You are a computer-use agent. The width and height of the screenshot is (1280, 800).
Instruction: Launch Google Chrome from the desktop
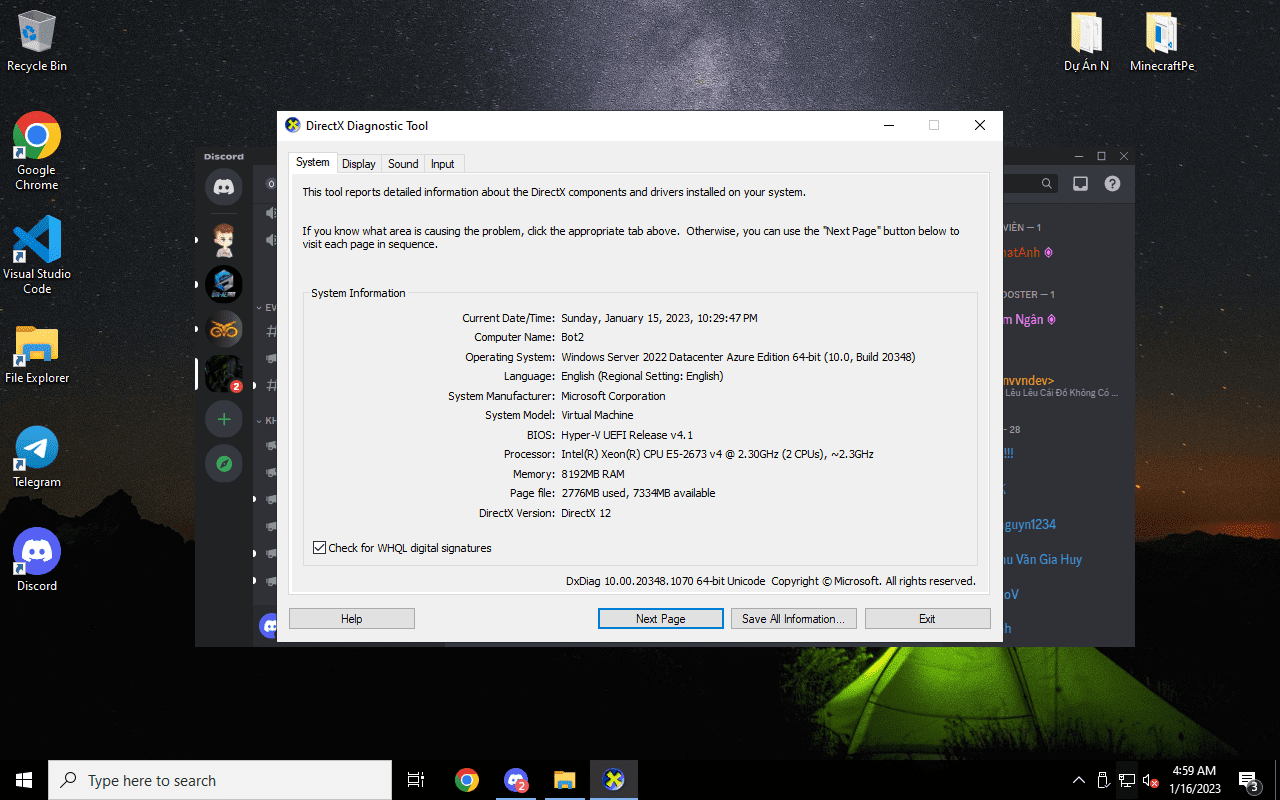pos(37,150)
